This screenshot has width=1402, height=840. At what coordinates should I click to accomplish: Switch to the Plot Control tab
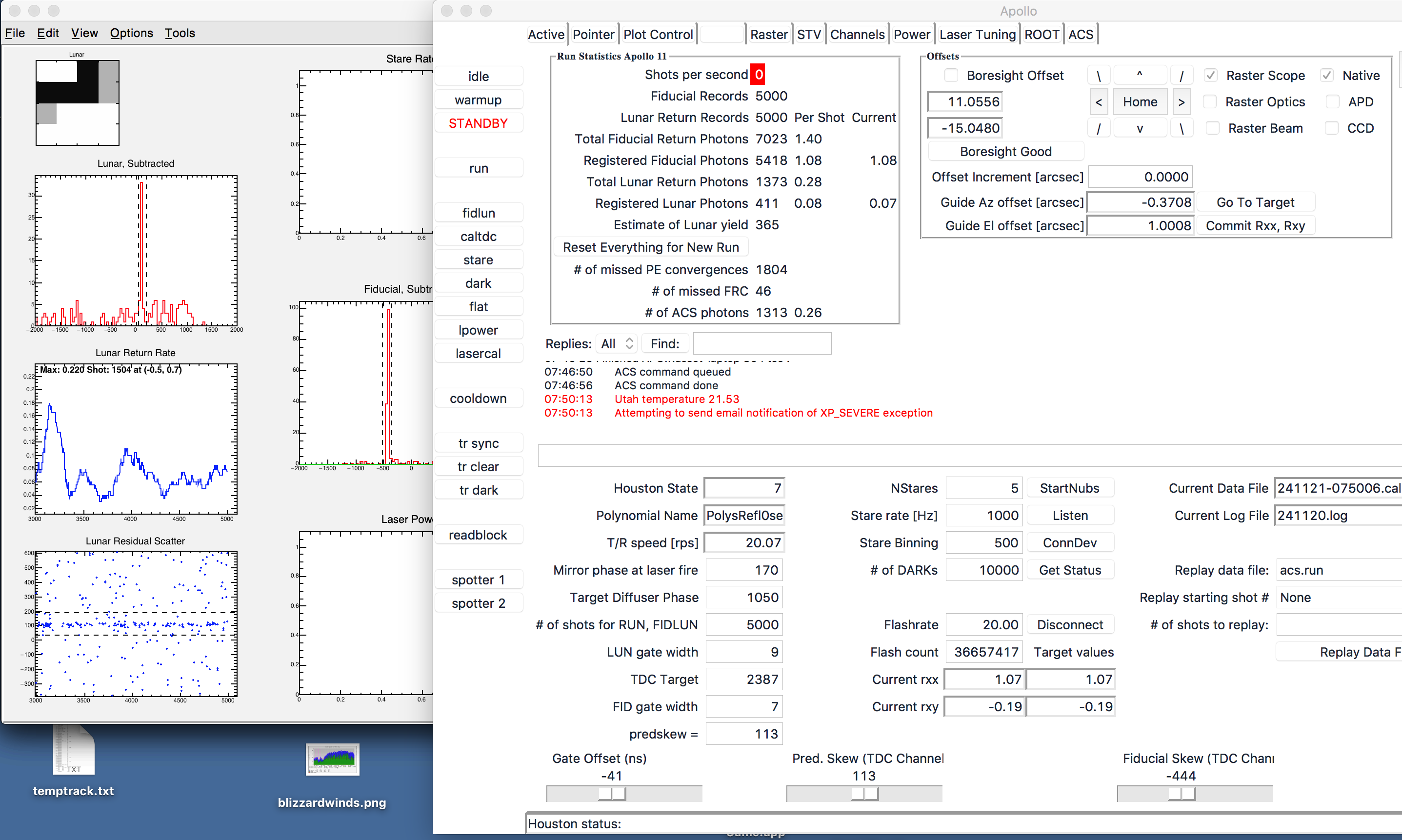click(x=658, y=35)
